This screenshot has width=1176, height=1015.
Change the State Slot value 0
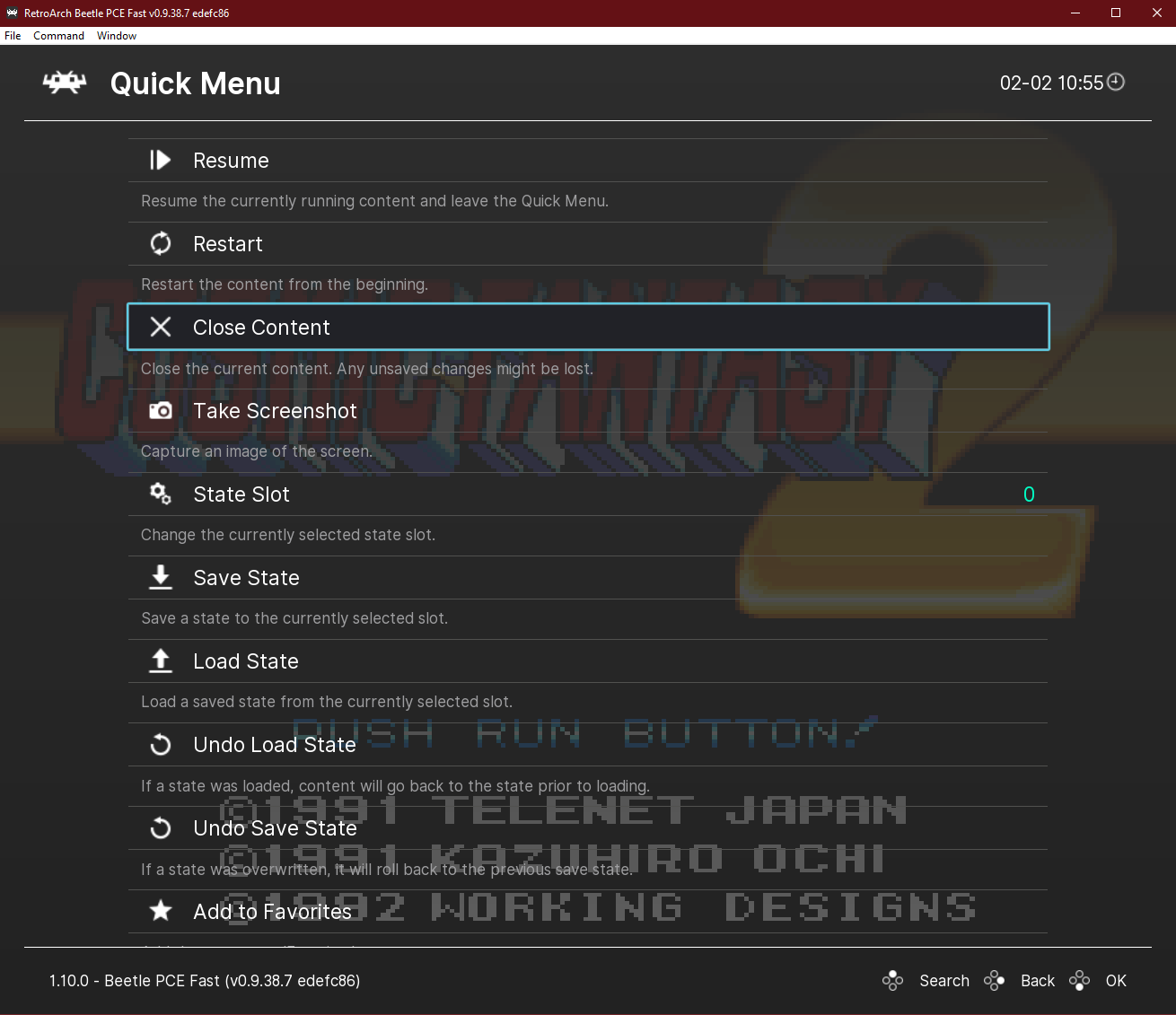tap(1029, 494)
